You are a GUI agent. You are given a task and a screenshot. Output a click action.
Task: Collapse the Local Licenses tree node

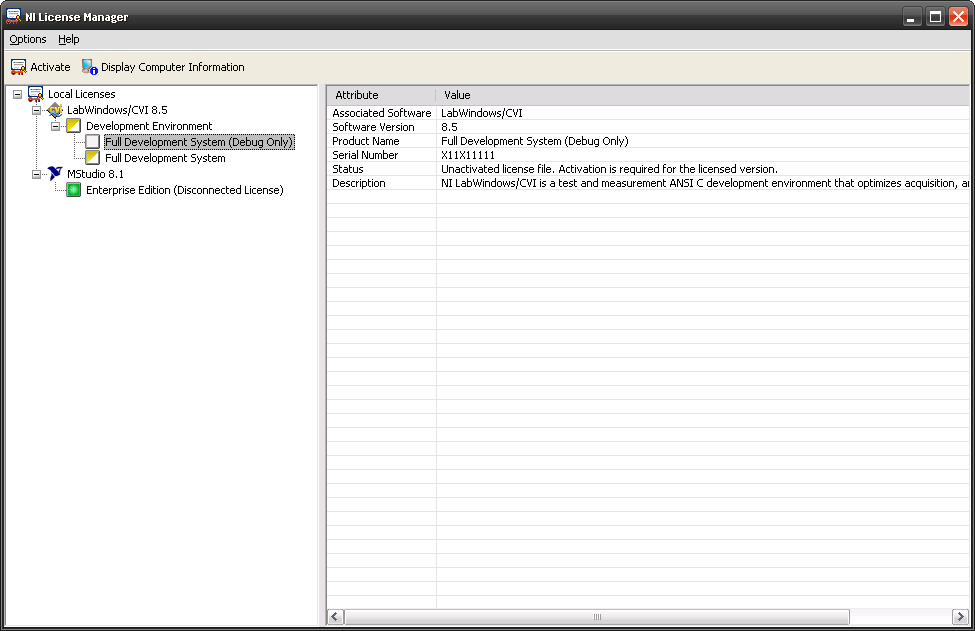click(x=18, y=94)
